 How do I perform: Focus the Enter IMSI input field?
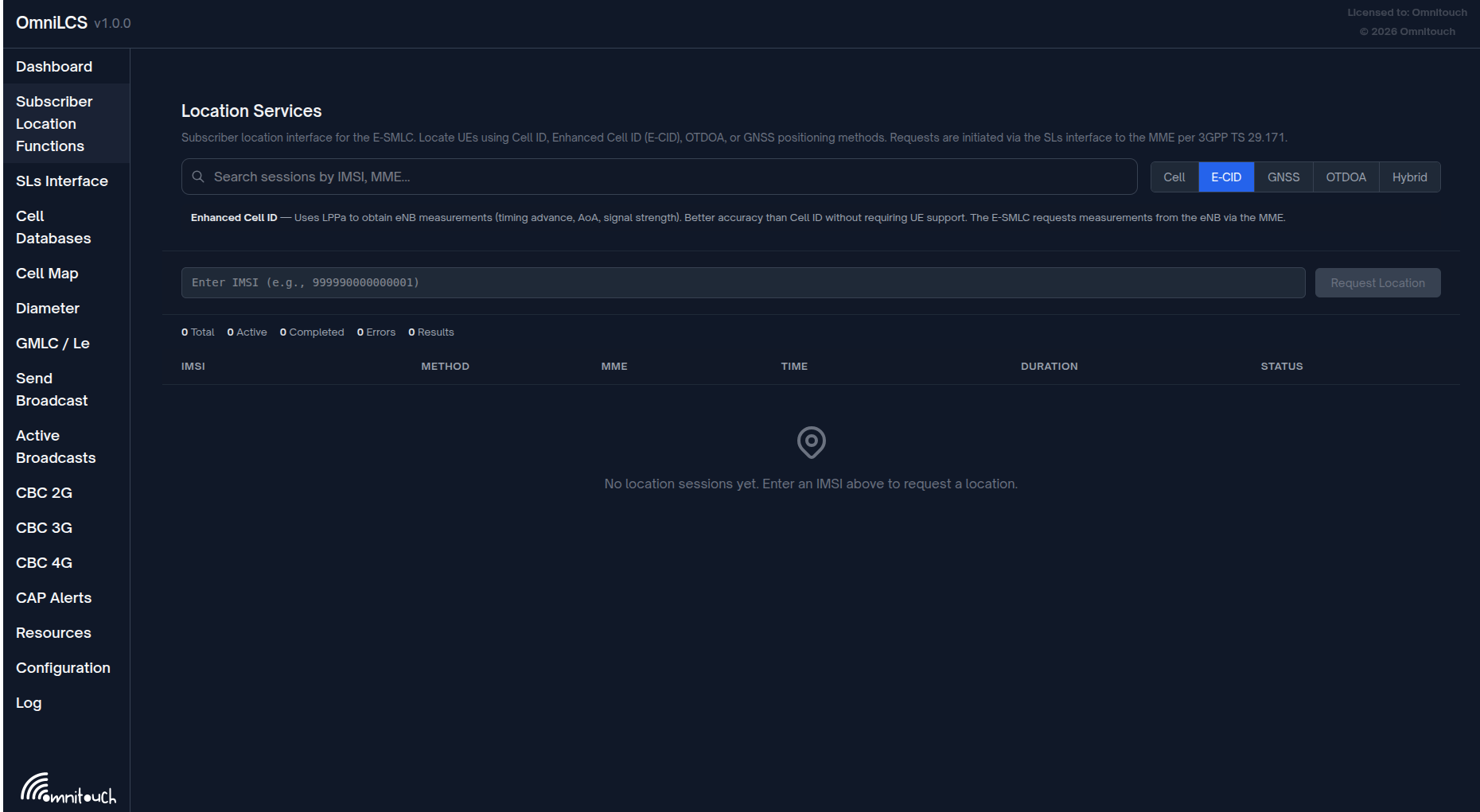(x=742, y=283)
